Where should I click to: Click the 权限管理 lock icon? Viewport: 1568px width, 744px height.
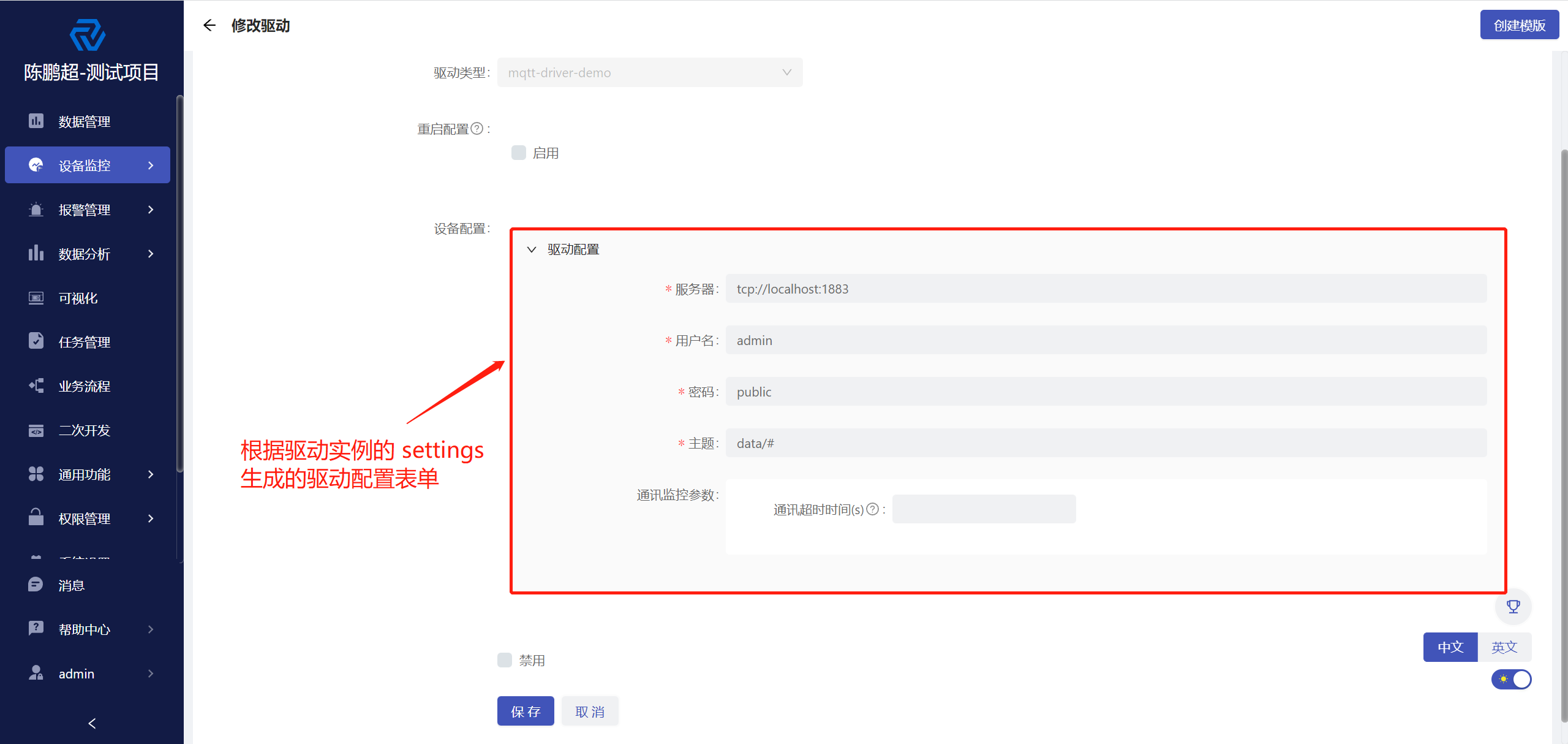coord(36,517)
